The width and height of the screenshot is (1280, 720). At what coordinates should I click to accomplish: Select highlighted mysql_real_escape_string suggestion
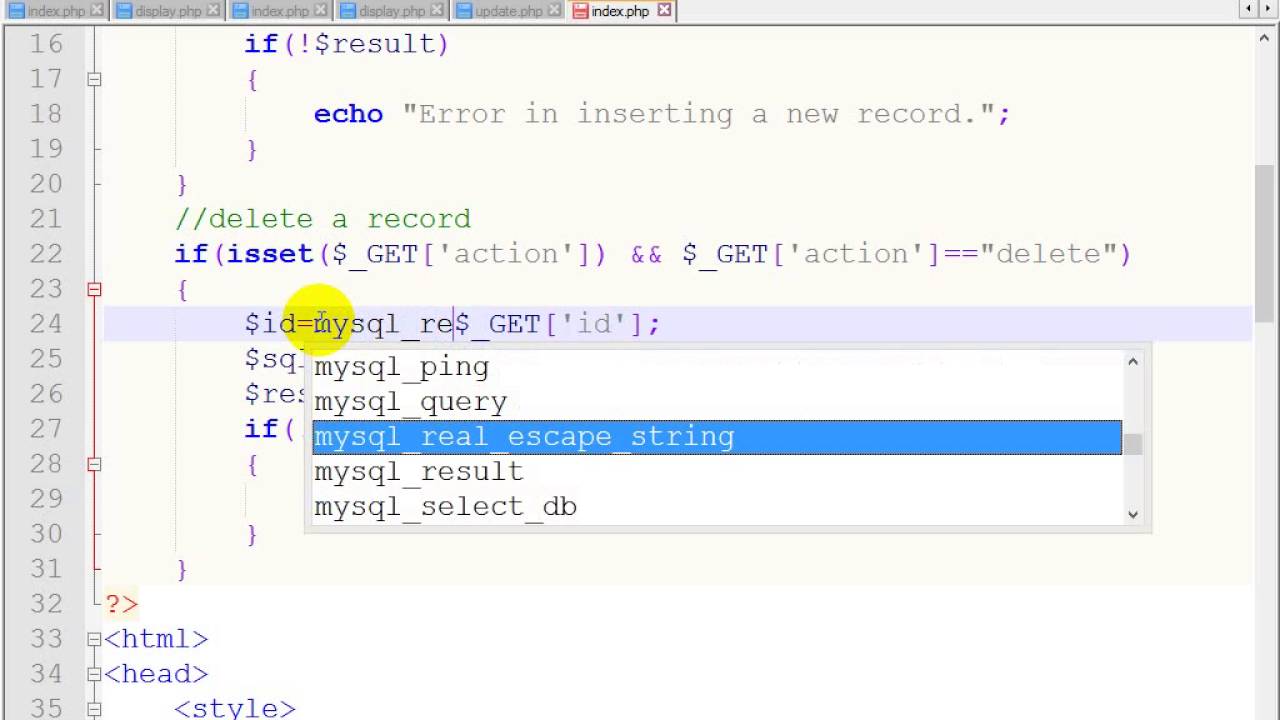point(717,437)
